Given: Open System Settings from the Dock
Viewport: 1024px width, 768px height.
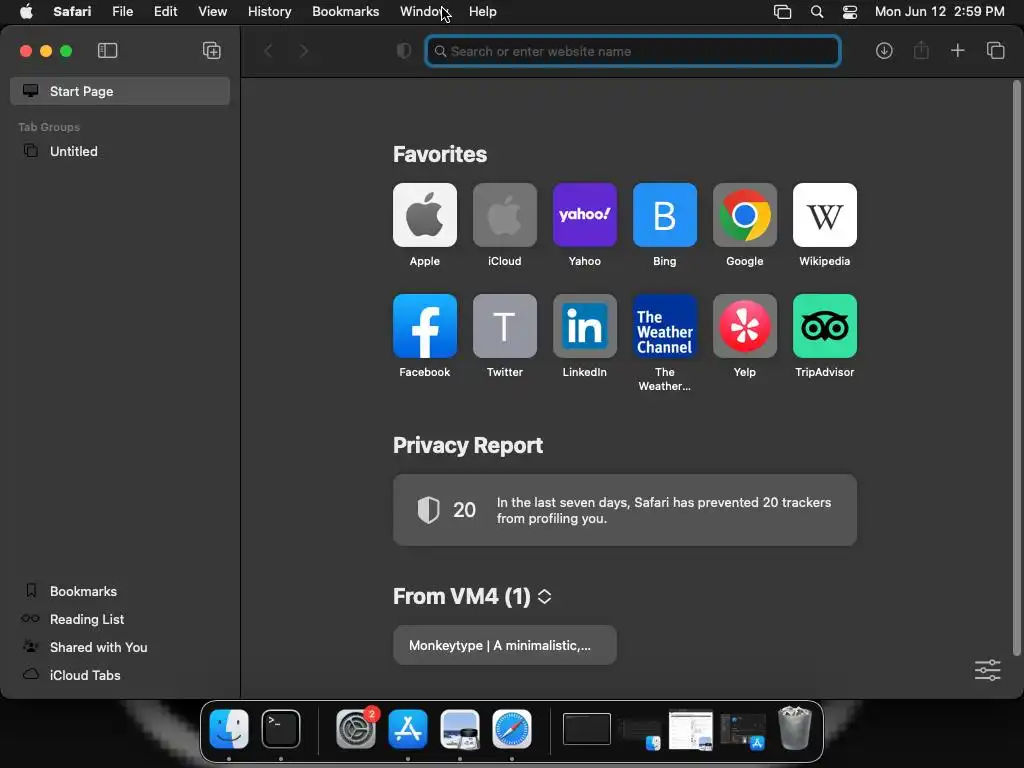Looking at the screenshot, I should [x=356, y=729].
